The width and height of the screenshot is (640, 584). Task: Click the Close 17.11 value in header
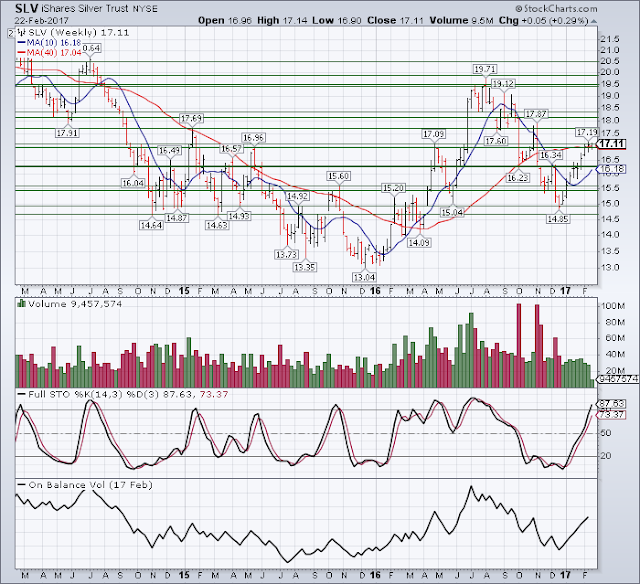(x=395, y=20)
